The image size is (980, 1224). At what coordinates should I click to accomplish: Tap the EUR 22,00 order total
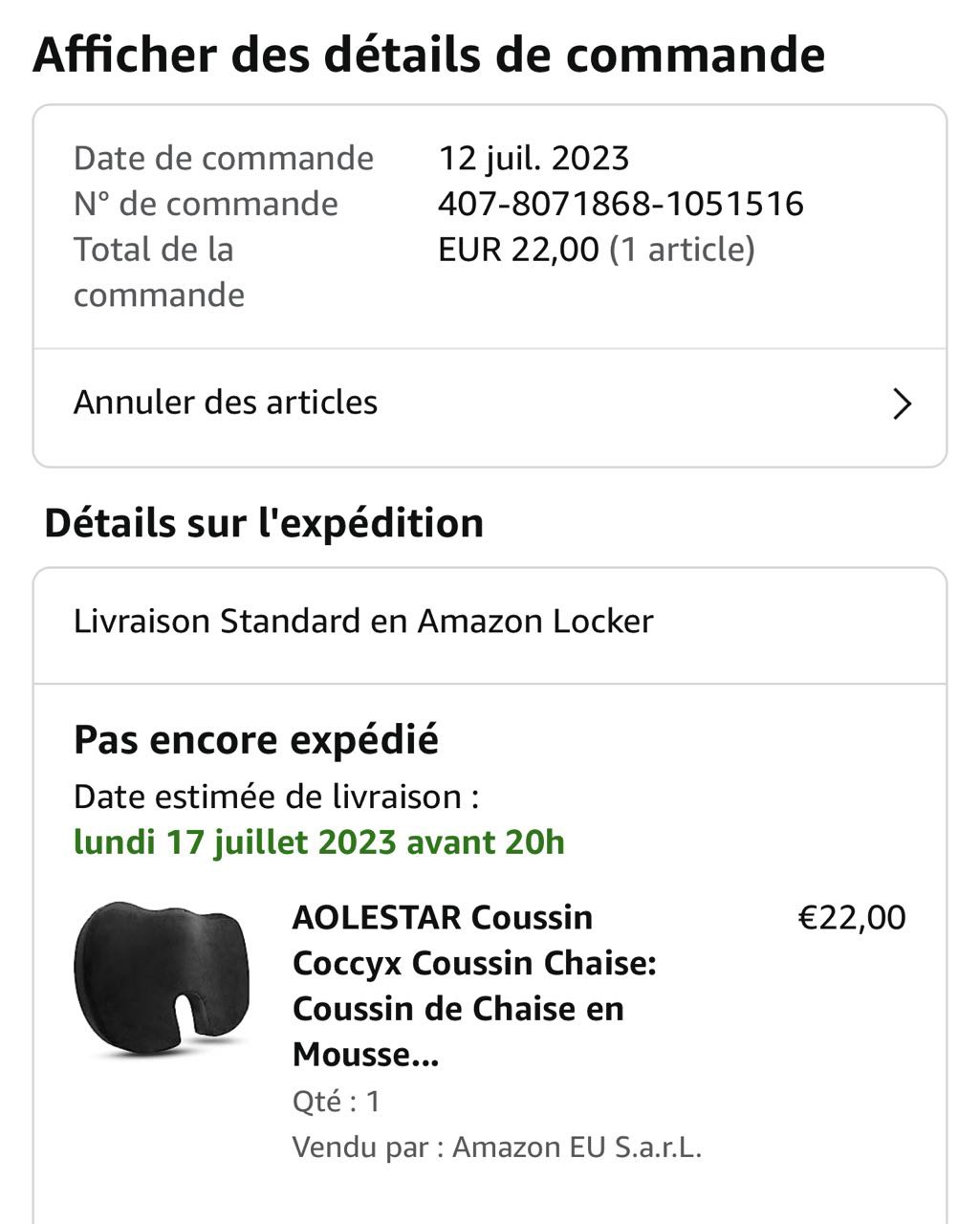(518, 250)
